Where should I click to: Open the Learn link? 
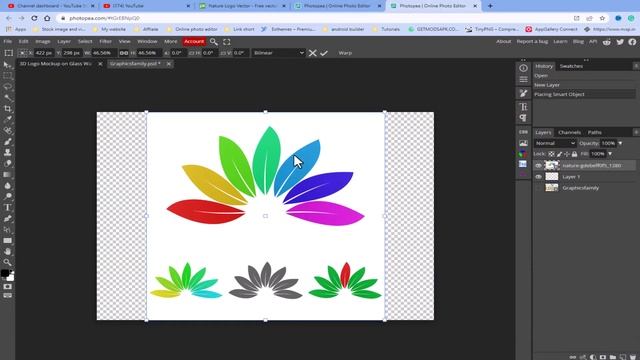[x=560, y=42]
